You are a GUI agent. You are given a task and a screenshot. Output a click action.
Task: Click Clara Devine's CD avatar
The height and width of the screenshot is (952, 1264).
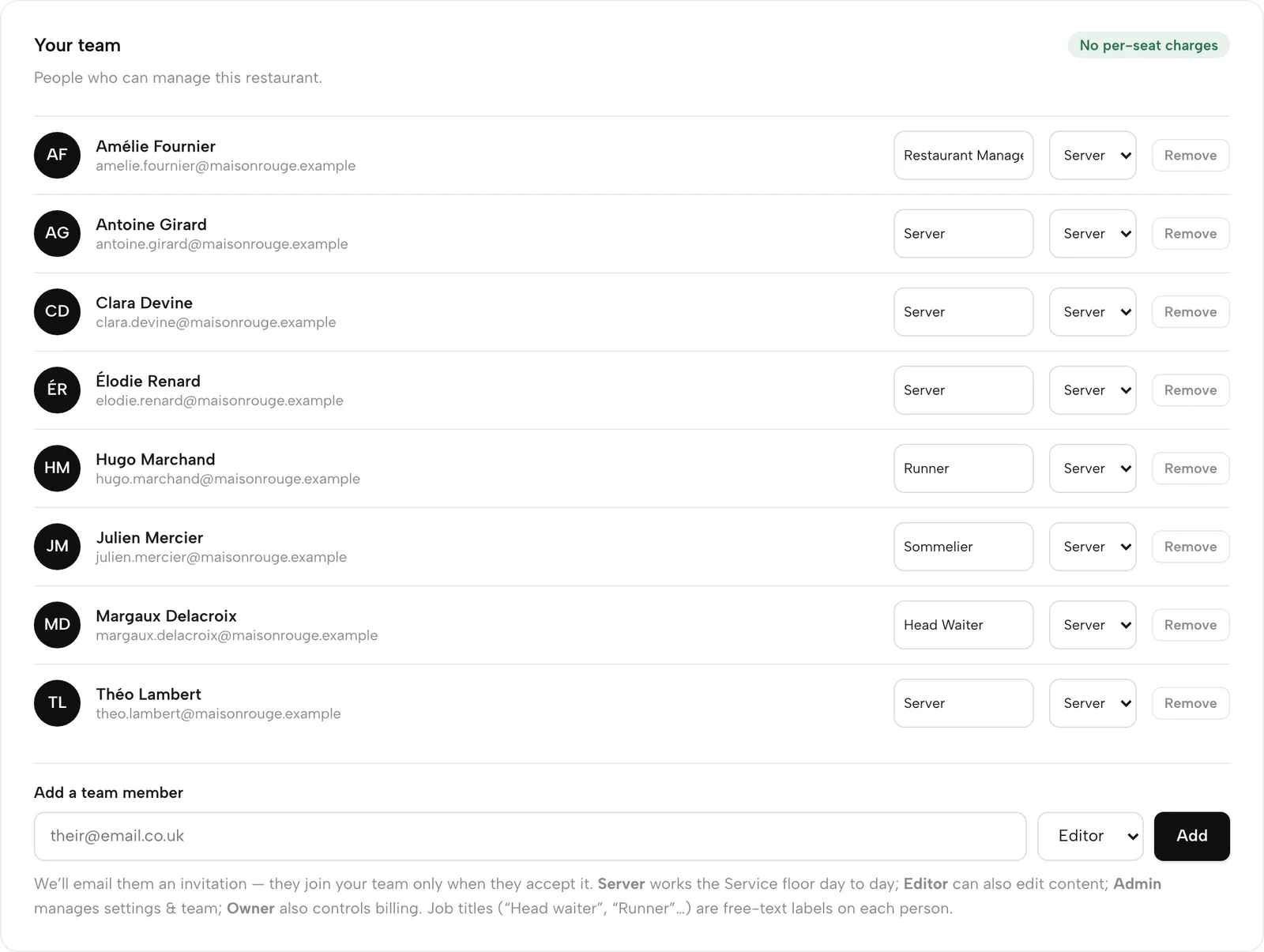(57, 311)
